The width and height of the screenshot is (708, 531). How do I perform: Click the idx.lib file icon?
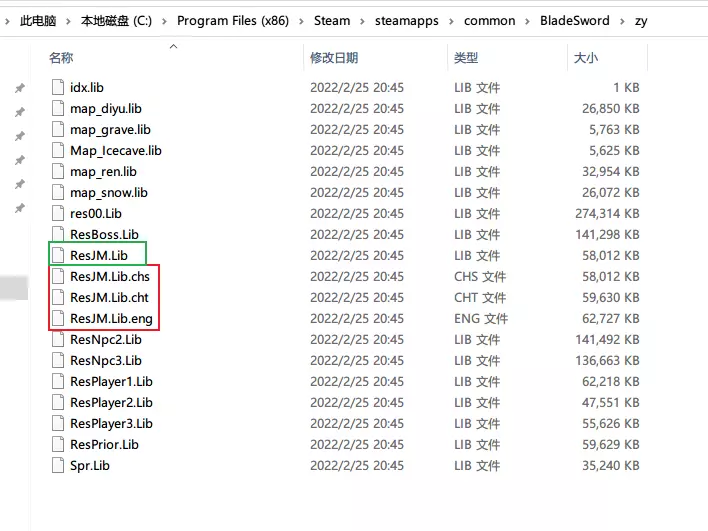coord(58,87)
